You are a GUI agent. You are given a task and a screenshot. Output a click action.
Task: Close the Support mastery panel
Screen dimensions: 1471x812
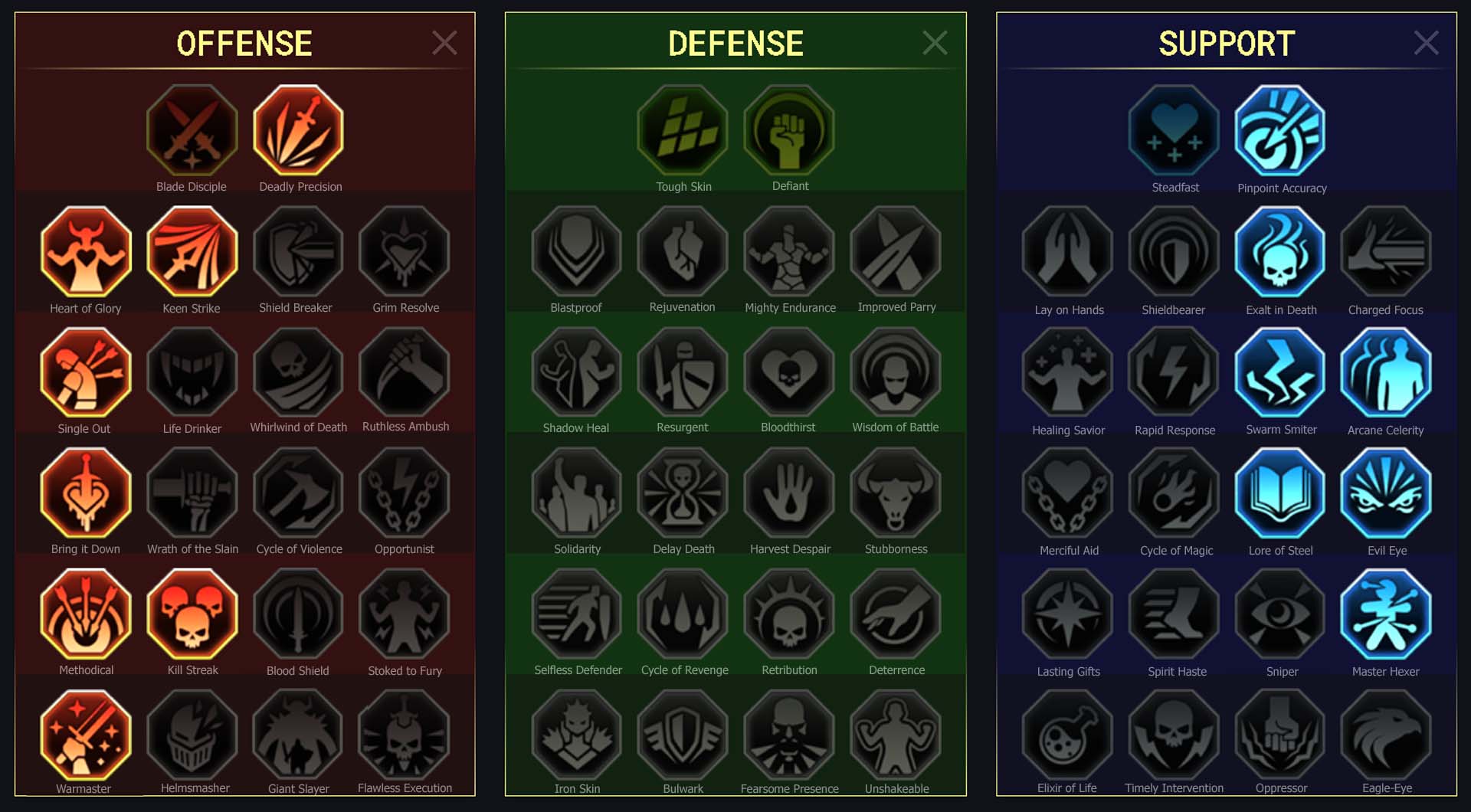1426,43
